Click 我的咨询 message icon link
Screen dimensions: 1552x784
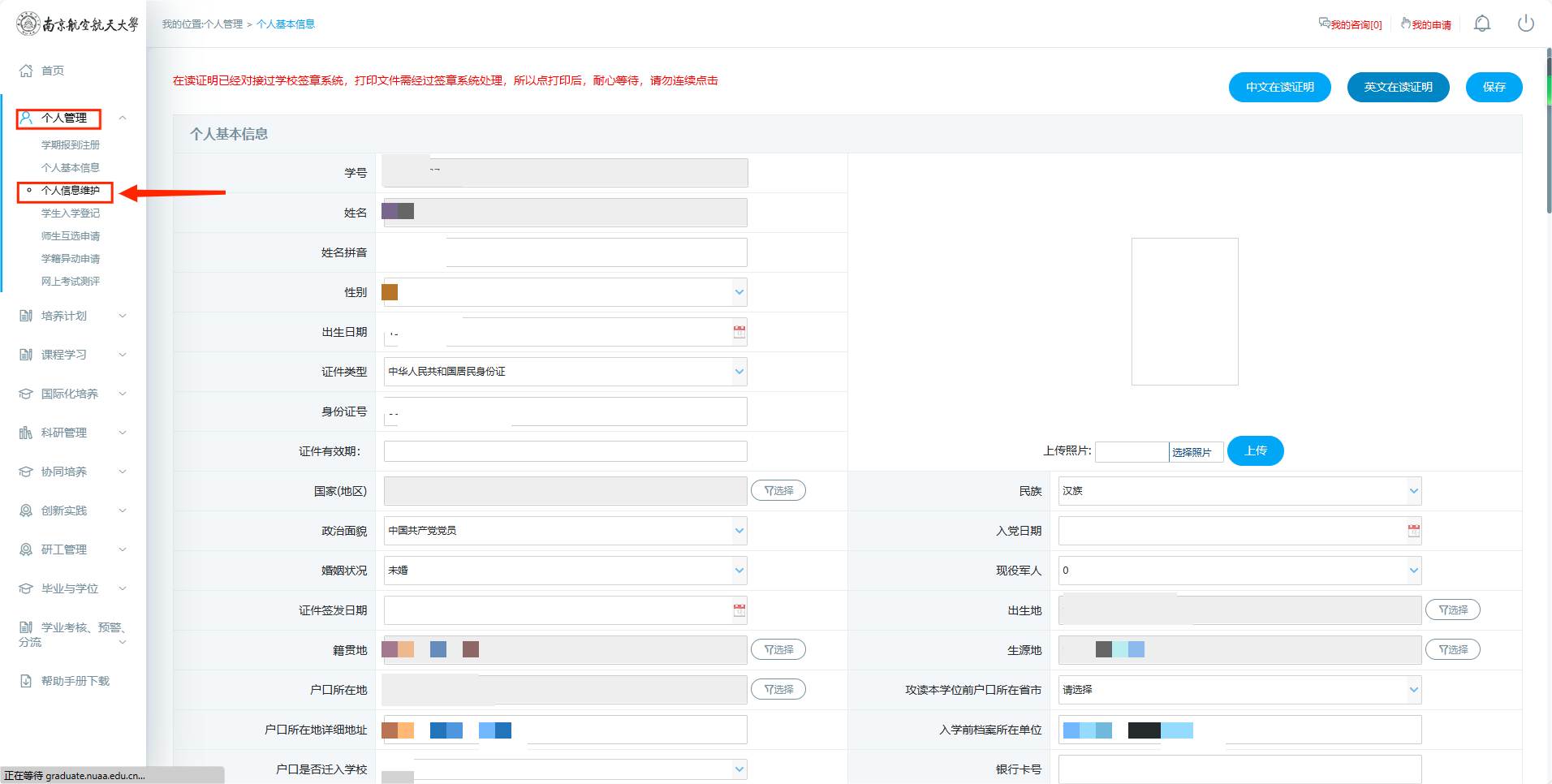(1349, 24)
